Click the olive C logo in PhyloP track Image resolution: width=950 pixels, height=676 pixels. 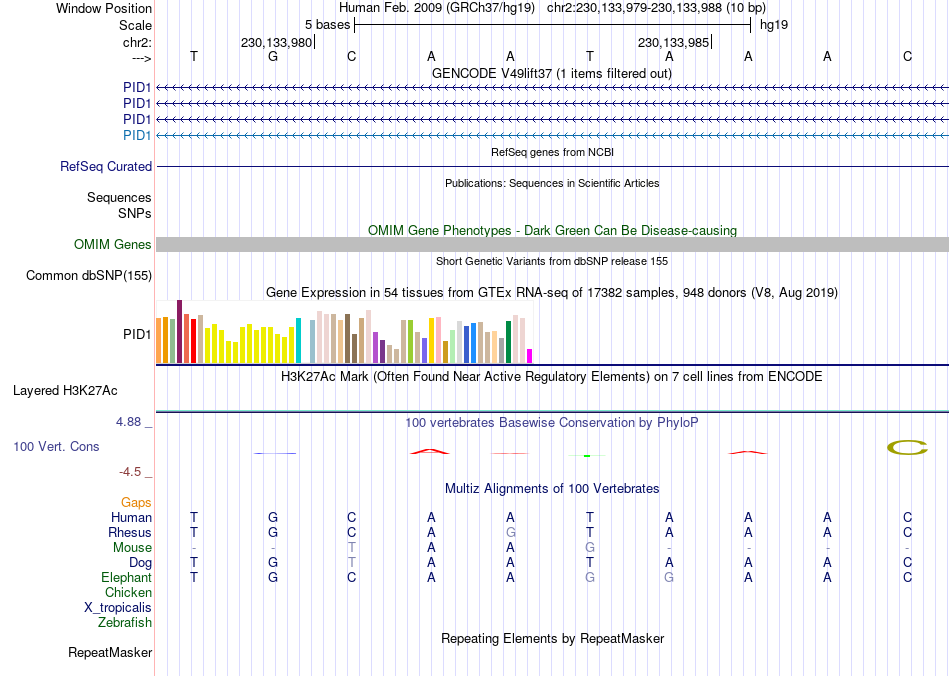click(x=907, y=448)
